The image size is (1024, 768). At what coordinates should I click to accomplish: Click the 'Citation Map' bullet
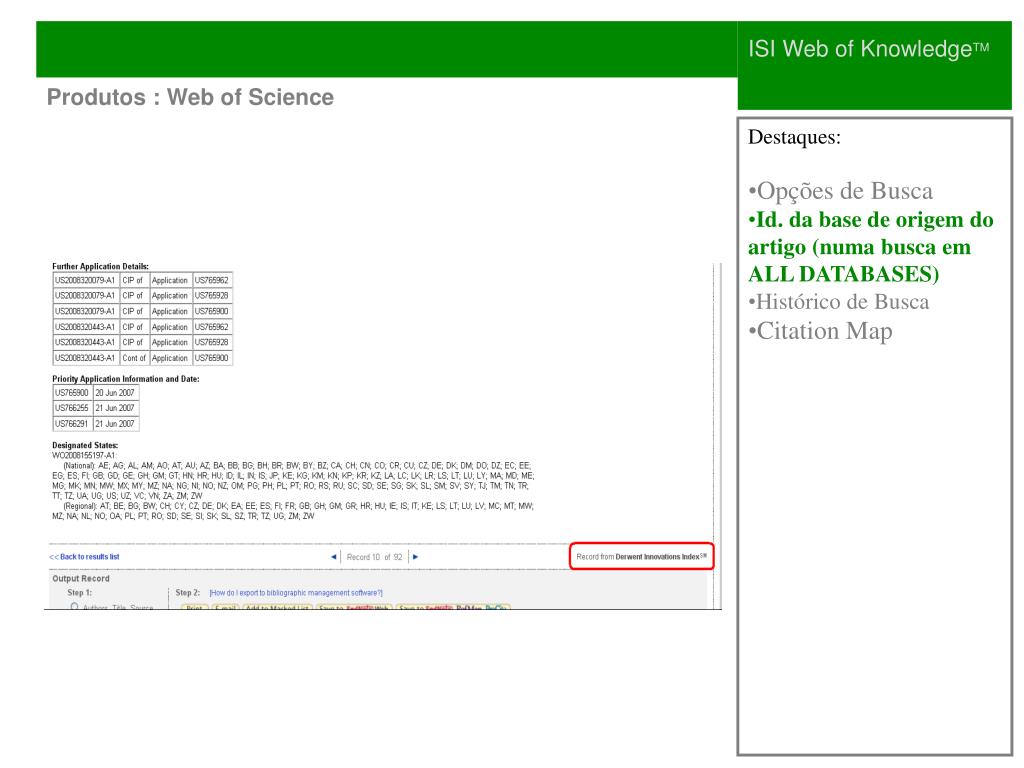820,331
